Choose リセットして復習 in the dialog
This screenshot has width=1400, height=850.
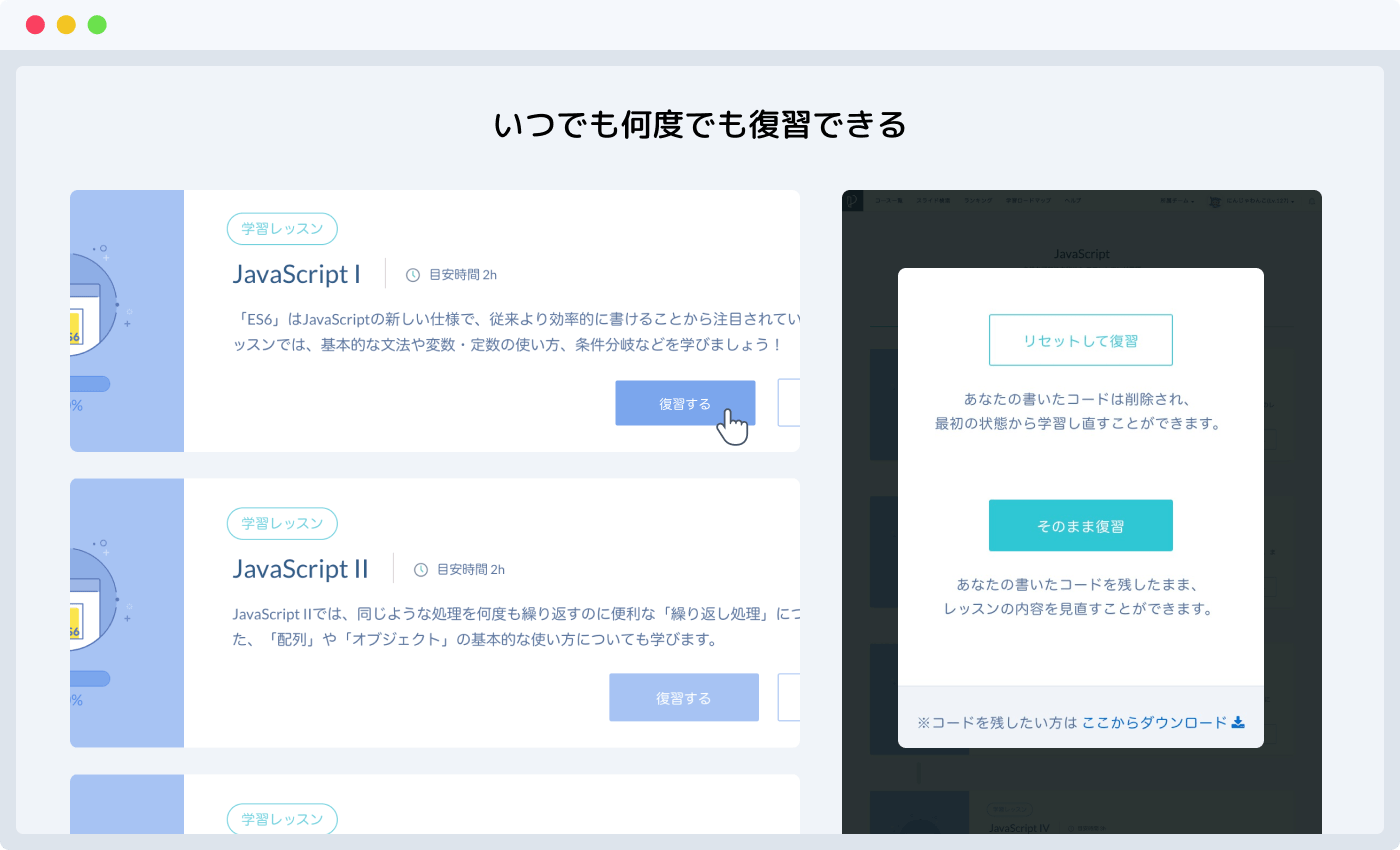[1080, 340]
